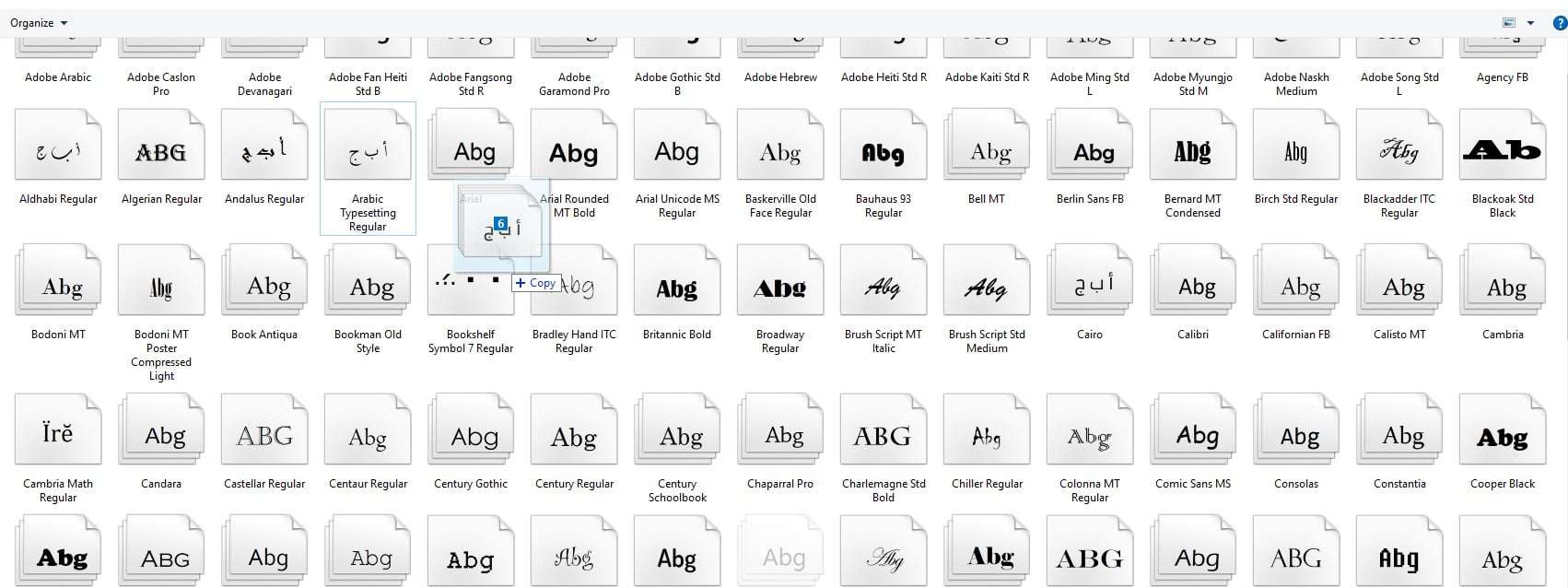Click the Adobe Gothic Std B label
This screenshot has height=588, width=1568.
coord(677,84)
